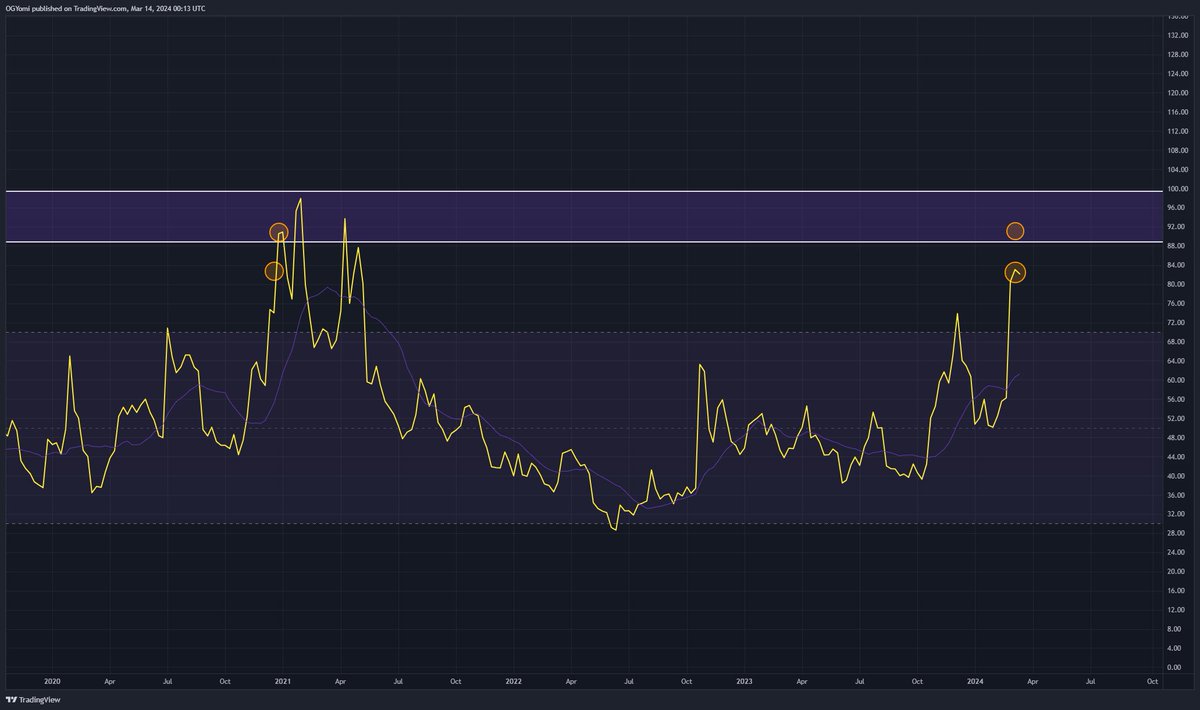
Task: Click the TradingView logo in bottom corner
Action: tap(32, 700)
